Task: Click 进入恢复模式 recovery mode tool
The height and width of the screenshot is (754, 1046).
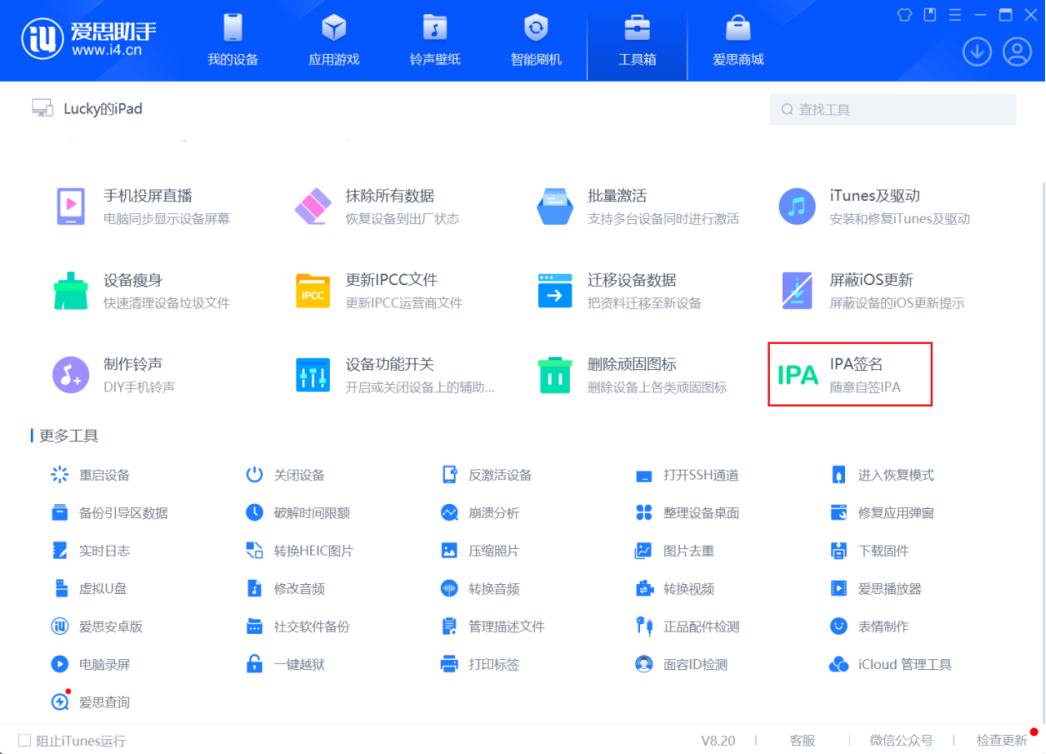Action: click(x=882, y=475)
